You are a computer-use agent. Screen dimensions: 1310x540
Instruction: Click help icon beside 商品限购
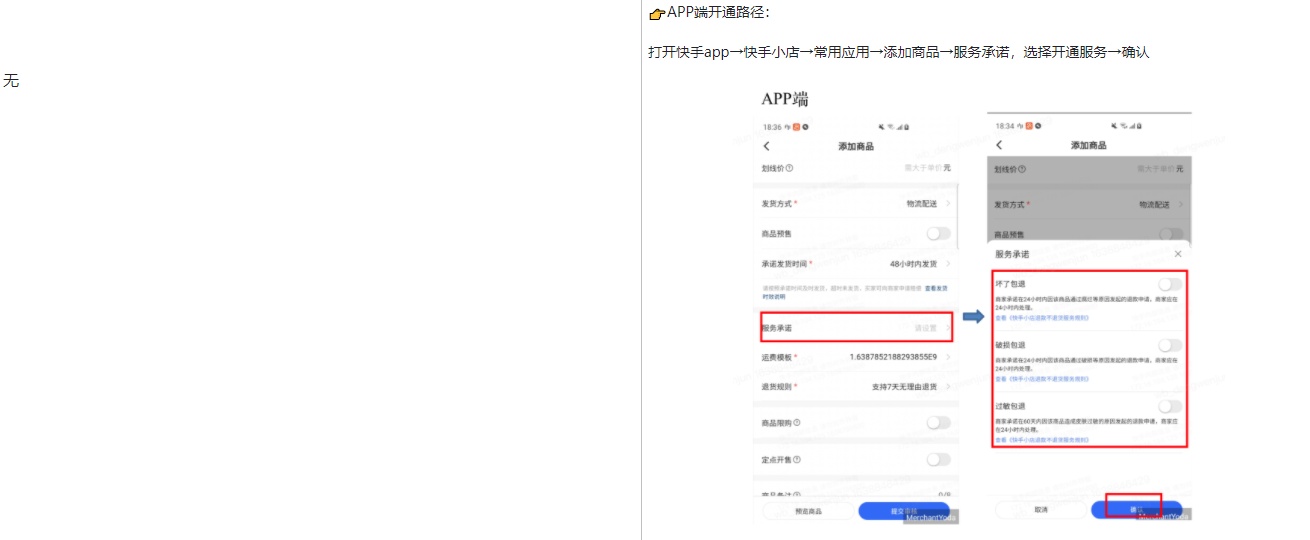797,423
